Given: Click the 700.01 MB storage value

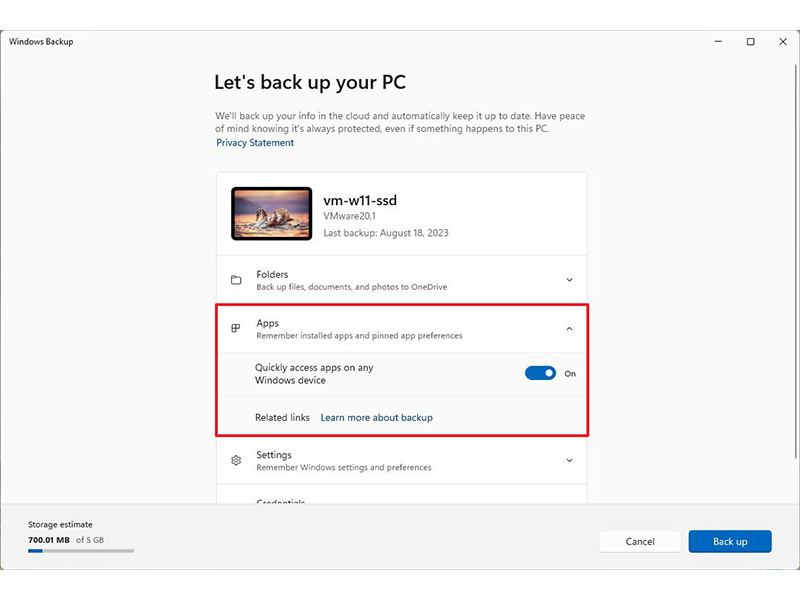Looking at the screenshot, I should coord(49,540).
